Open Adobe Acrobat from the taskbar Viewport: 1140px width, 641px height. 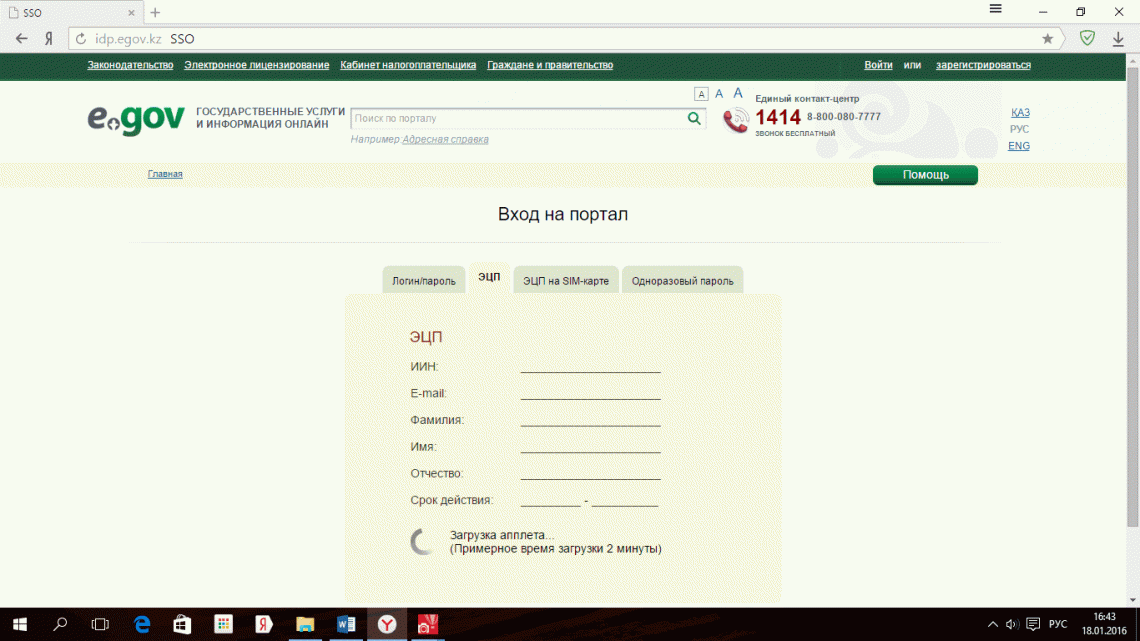(428, 625)
